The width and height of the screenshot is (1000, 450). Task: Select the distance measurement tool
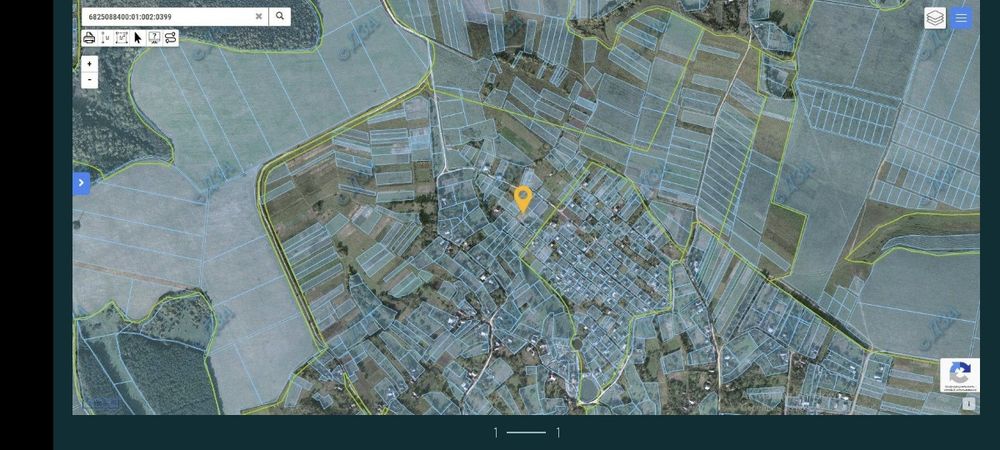(x=106, y=38)
